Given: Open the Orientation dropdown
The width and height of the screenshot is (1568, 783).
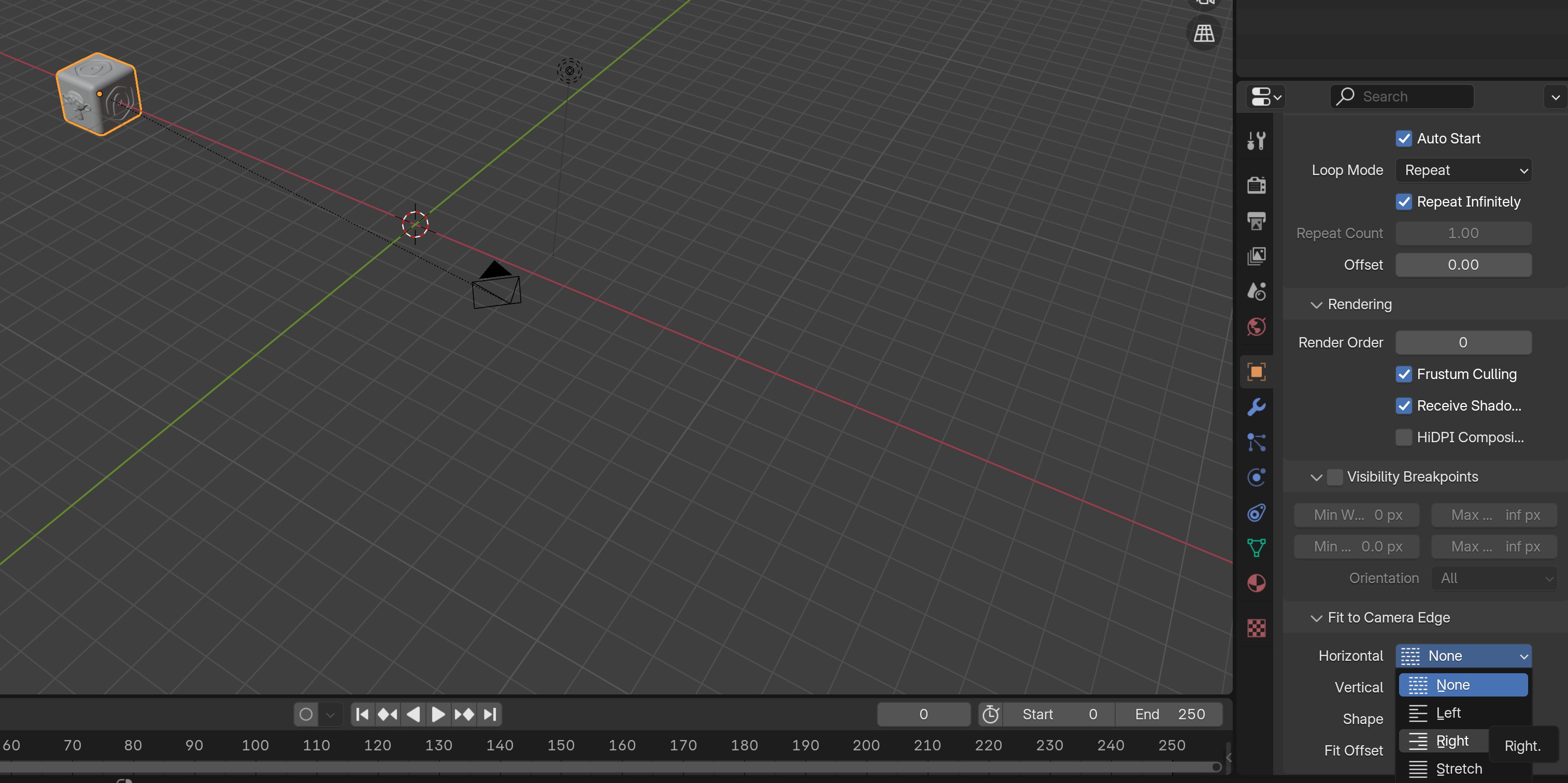Looking at the screenshot, I should tap(1494, 578).
